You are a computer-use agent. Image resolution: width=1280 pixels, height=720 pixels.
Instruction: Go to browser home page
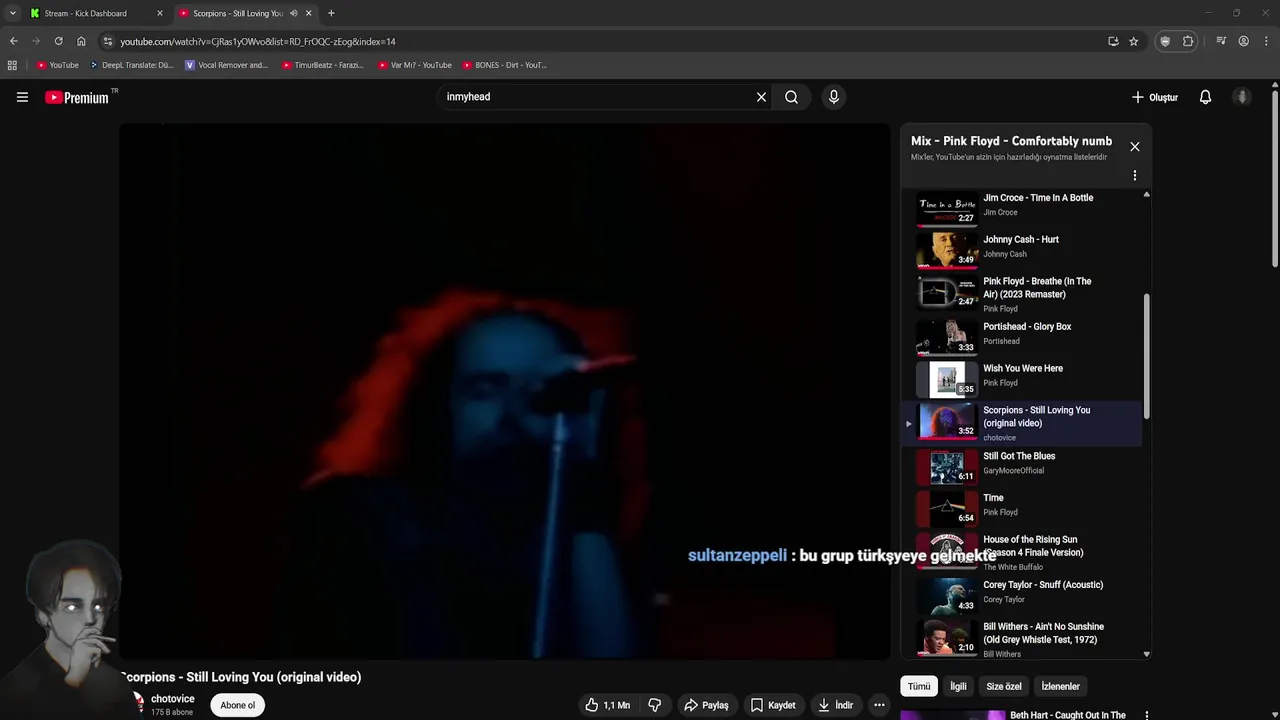click(81, 41)
